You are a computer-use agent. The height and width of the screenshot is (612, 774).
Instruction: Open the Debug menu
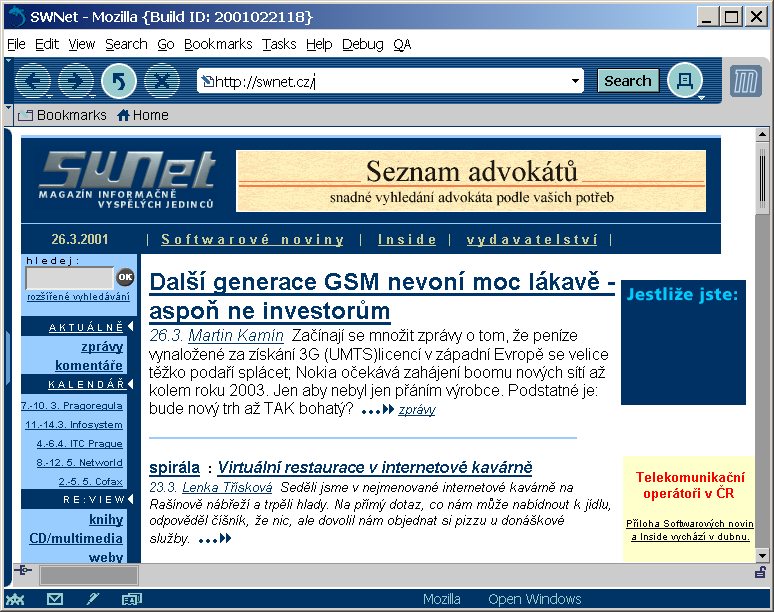pos(363,44)
